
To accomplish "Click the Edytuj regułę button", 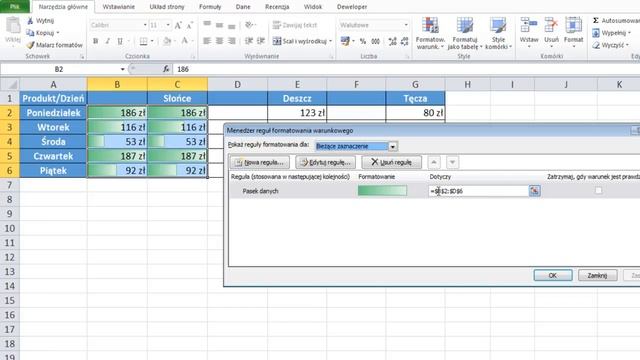I will (325, 162).
